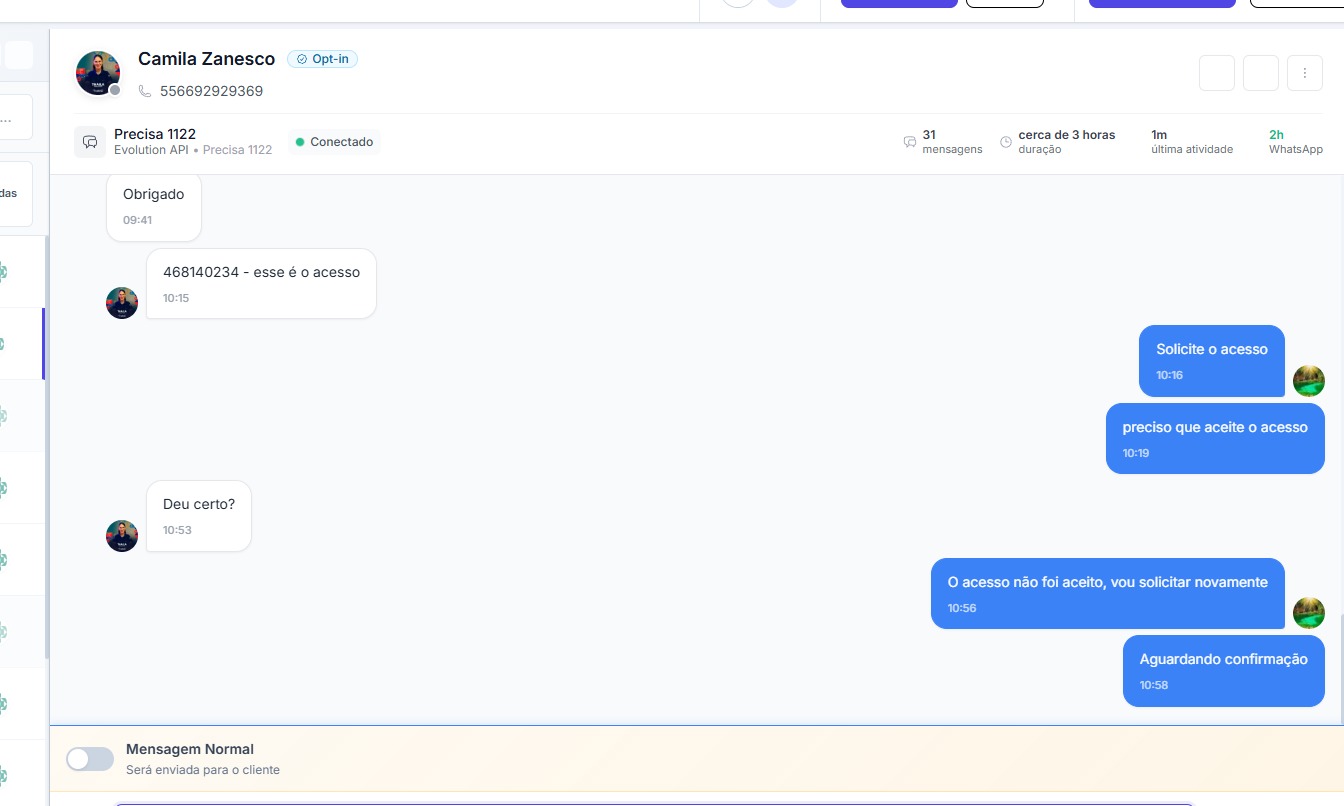Click the square button left of three-dot menu
This screenshot has height=806, width=1344.
click(x=1261, y=73)
